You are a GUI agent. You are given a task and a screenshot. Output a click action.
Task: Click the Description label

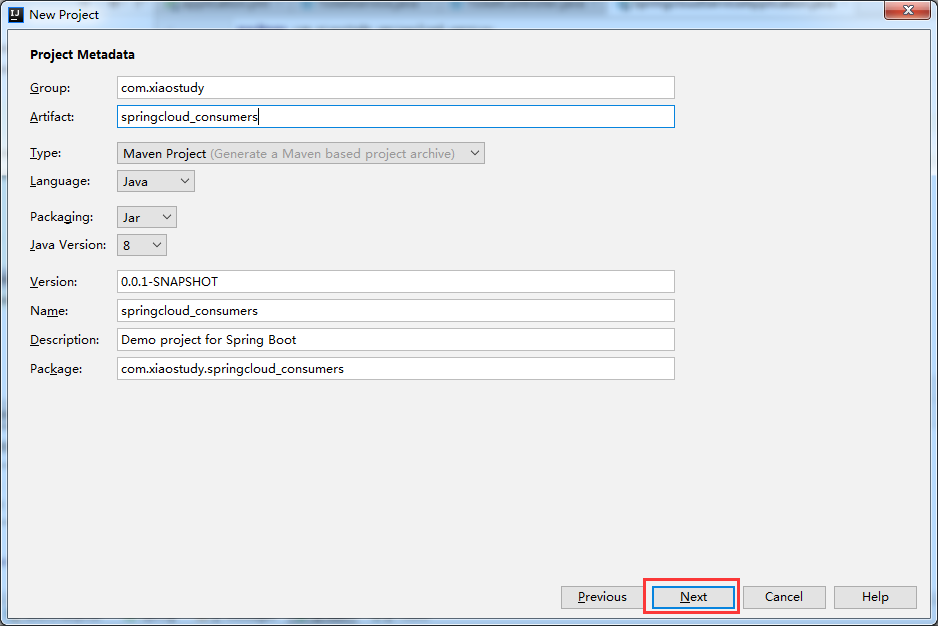[x=65, y=340]
